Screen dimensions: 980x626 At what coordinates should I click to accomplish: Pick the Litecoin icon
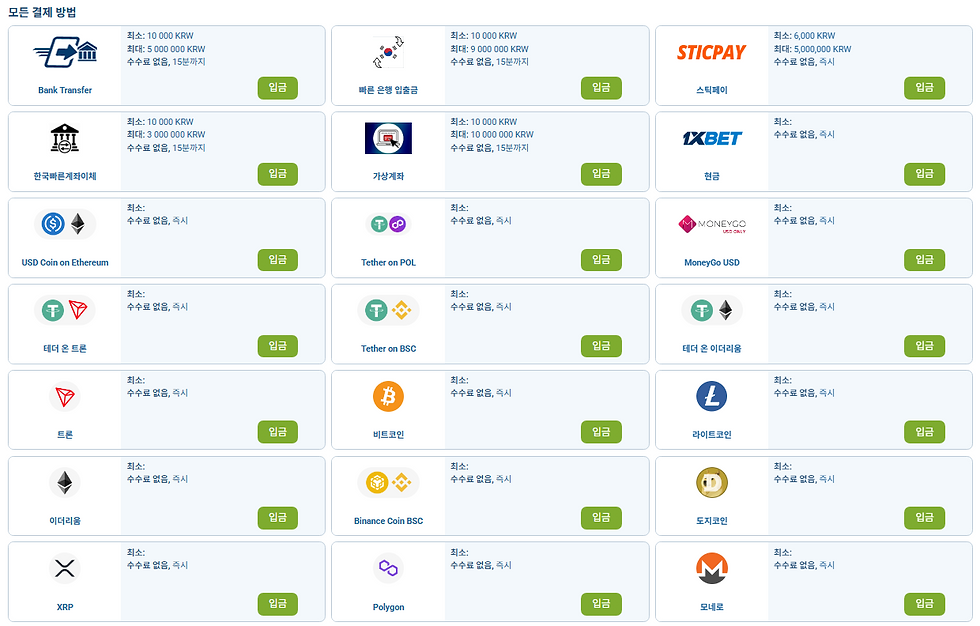(x=711, y=396)
